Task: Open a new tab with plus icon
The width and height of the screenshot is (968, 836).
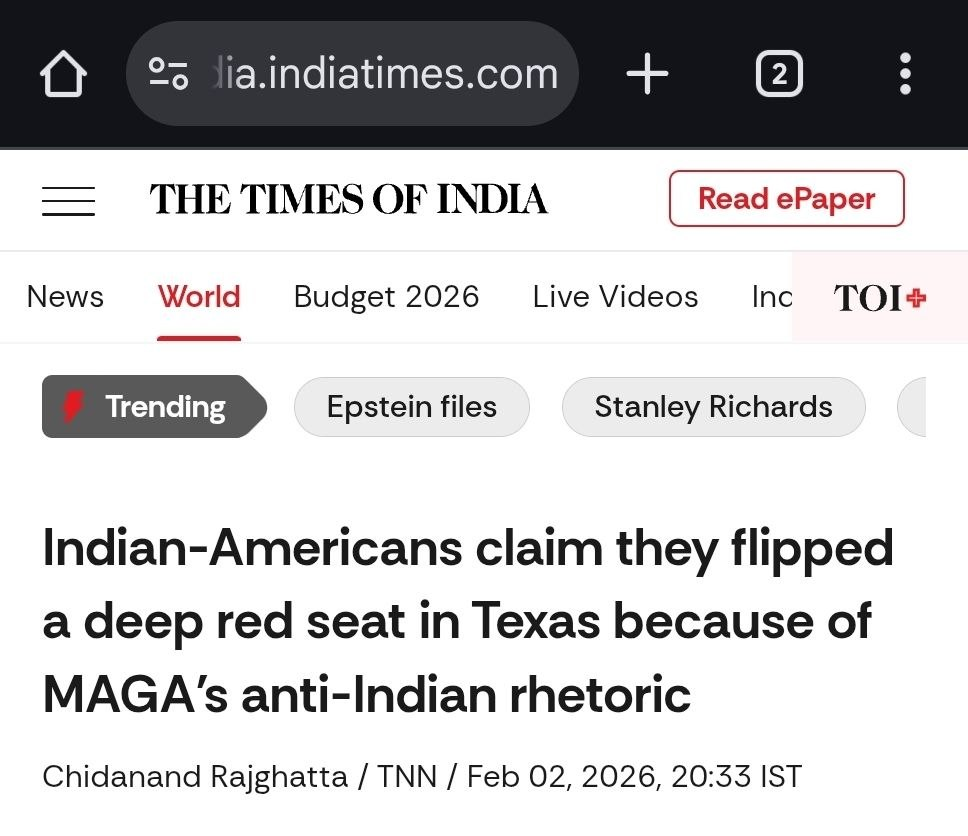Action: 647,74
